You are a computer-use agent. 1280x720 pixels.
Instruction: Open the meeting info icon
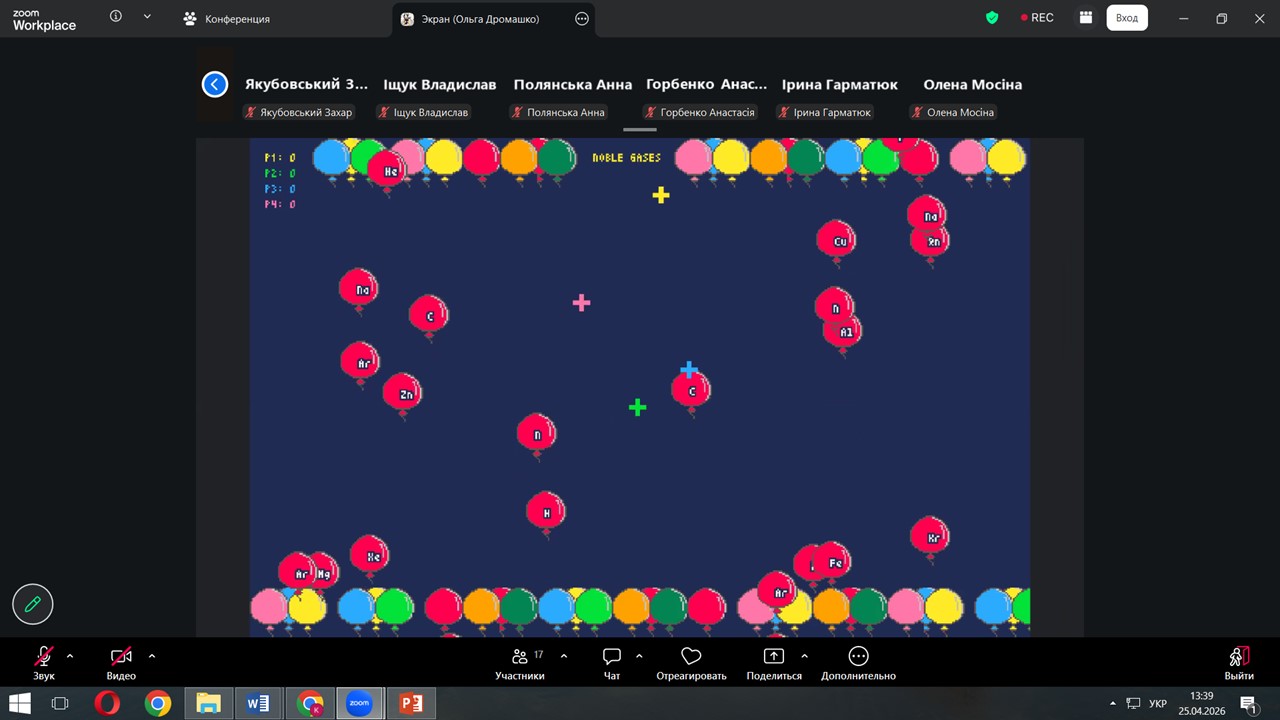pyautogui.click(x=116, y=17)
